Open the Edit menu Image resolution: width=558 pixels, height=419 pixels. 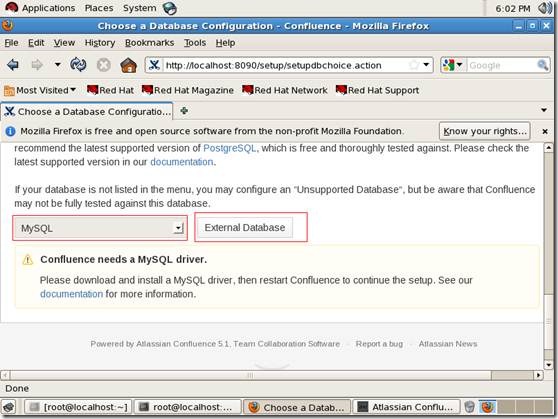tap(36, 43)
